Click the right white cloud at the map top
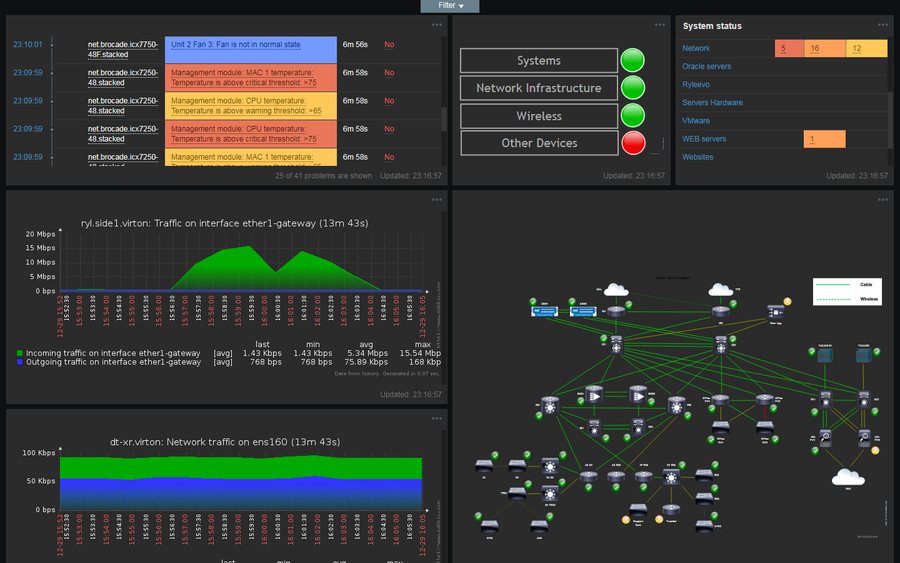This screenshot has width=900, height=563. [x=720, y=289]
